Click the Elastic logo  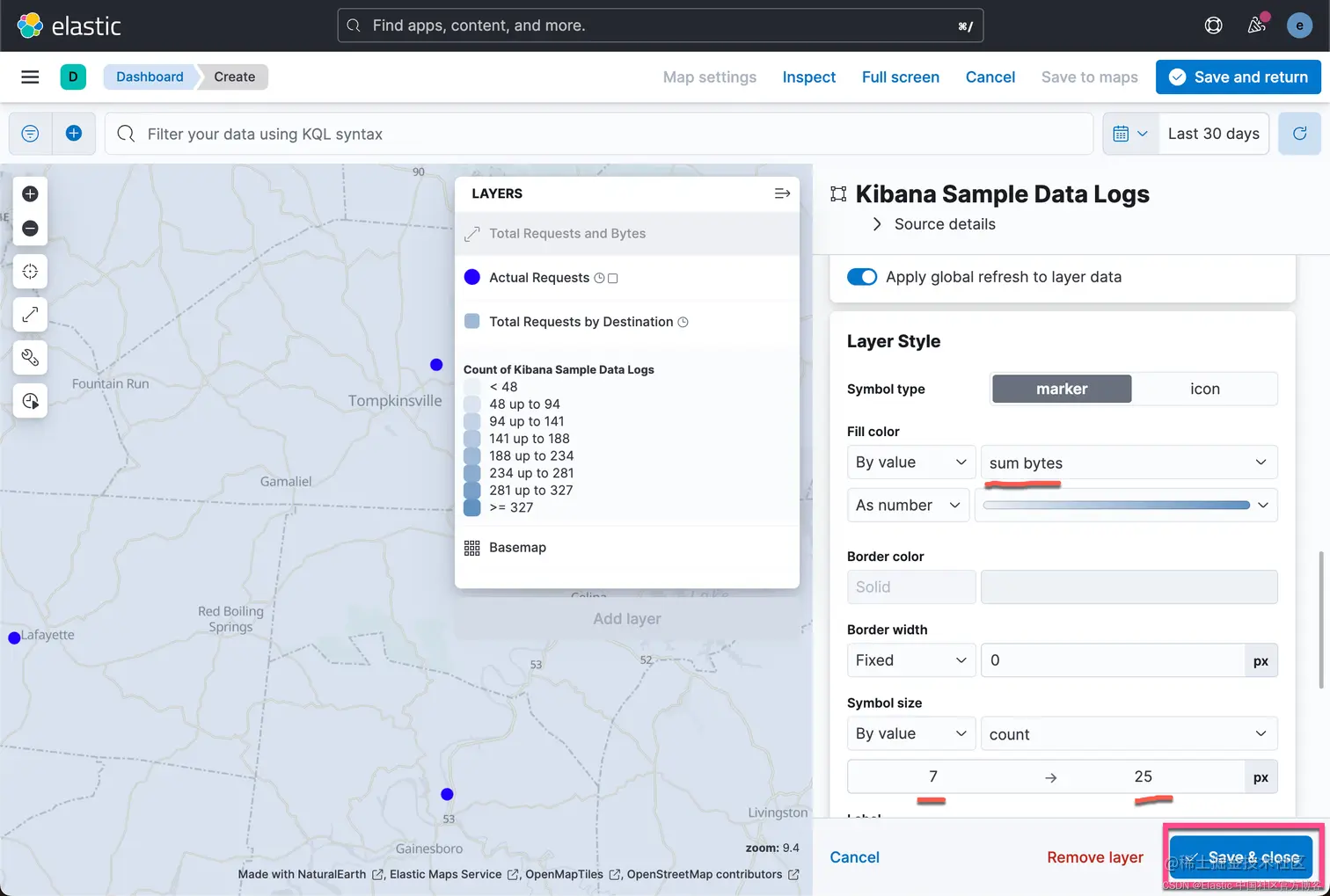click(x=69, y=25)
